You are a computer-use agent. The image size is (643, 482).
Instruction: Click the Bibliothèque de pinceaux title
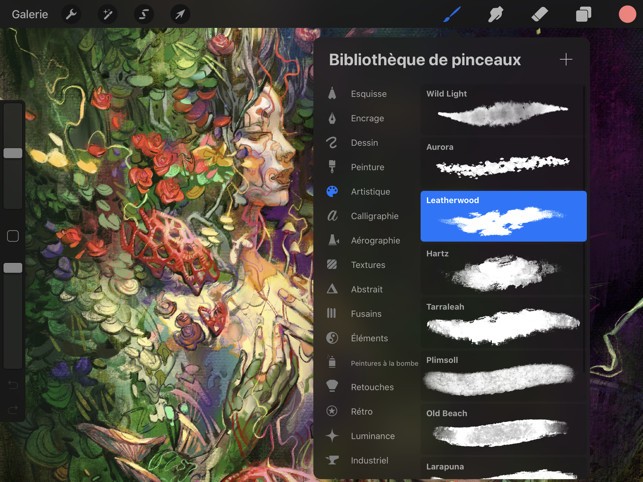click(x=424, y=60)
